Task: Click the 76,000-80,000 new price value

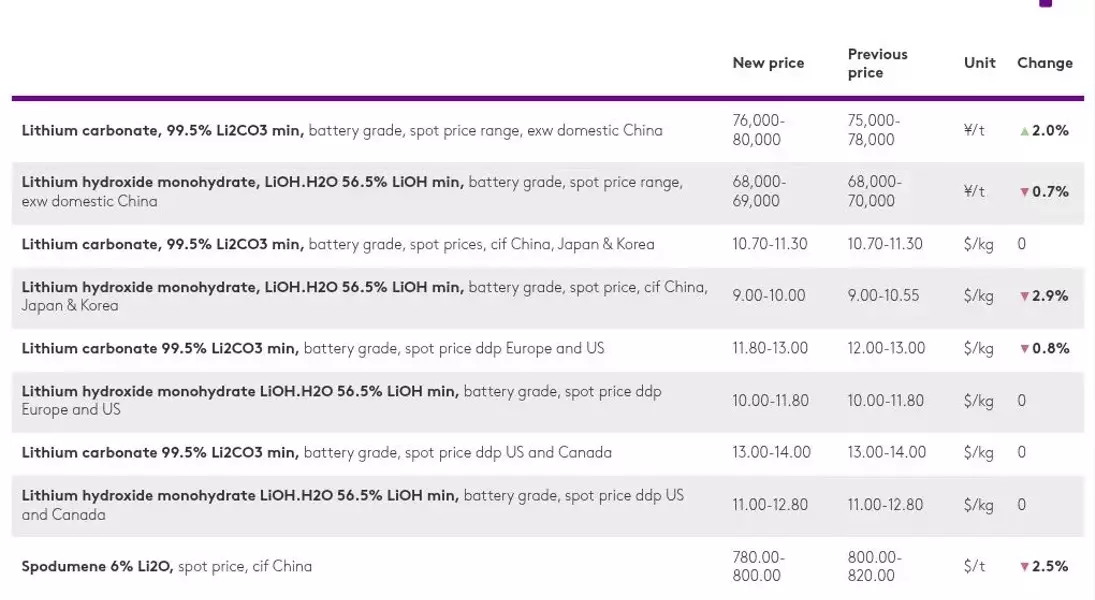Action: pos(758,131)
